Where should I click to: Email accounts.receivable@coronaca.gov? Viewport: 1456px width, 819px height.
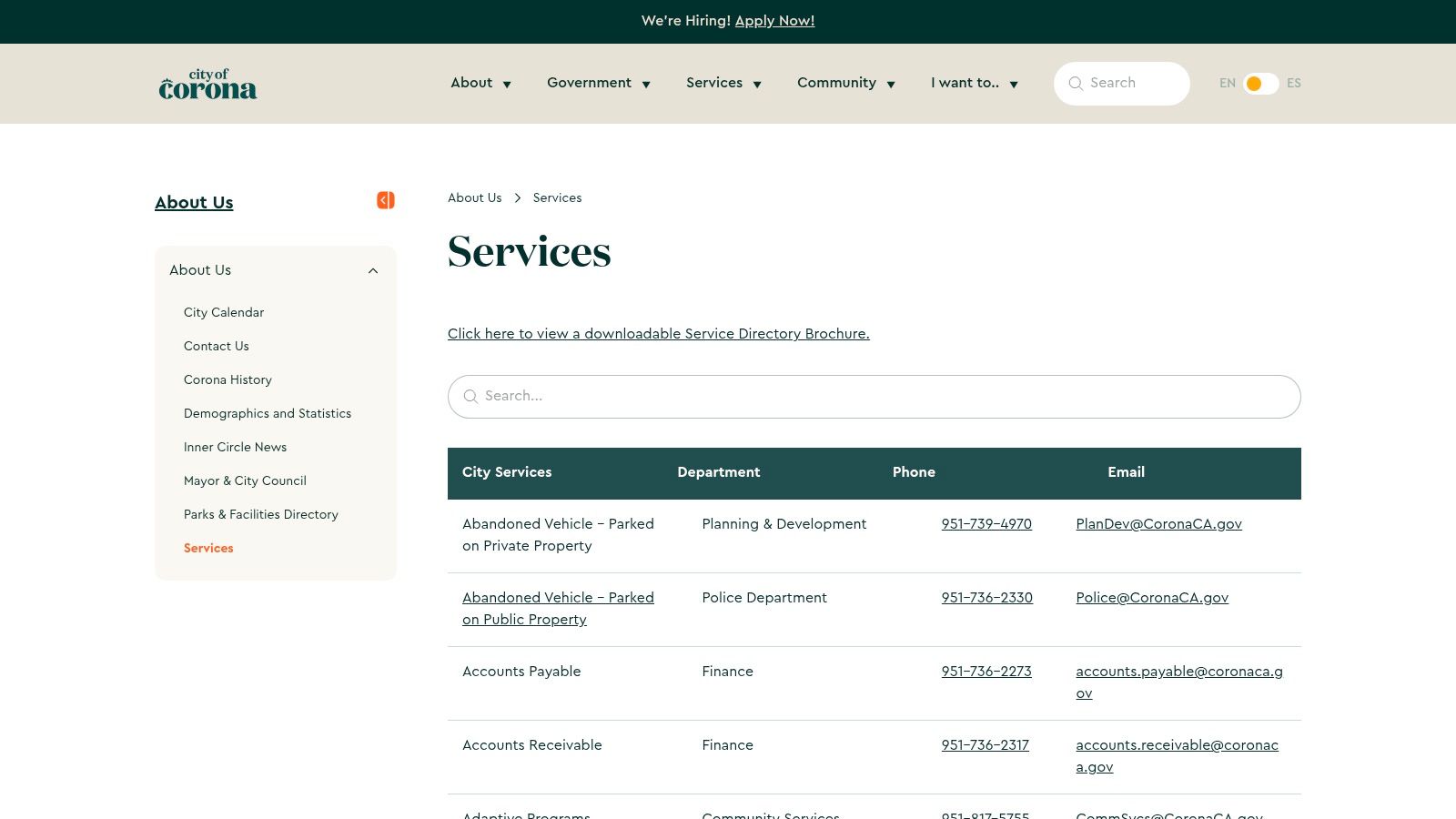(x=1177, y=756)
